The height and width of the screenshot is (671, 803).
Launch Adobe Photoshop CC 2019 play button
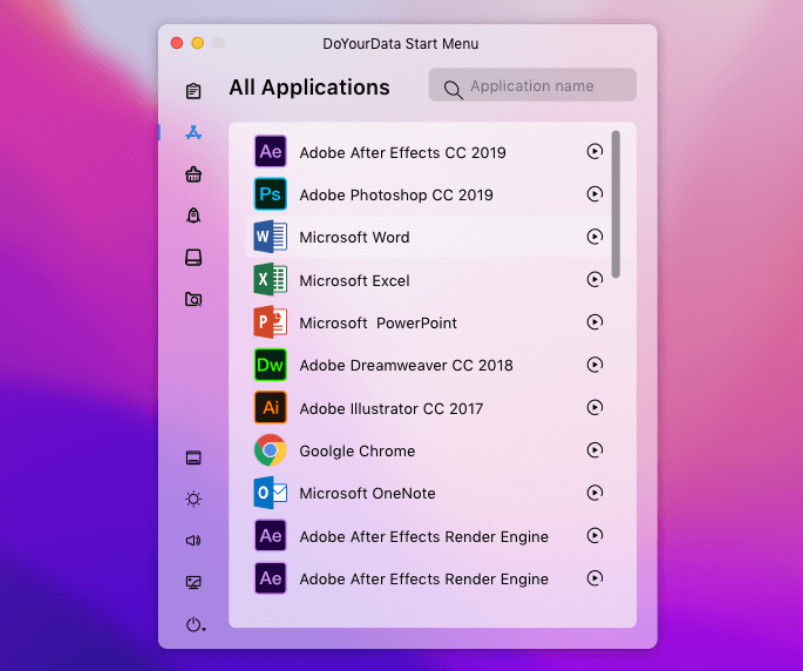click(595, 194)
